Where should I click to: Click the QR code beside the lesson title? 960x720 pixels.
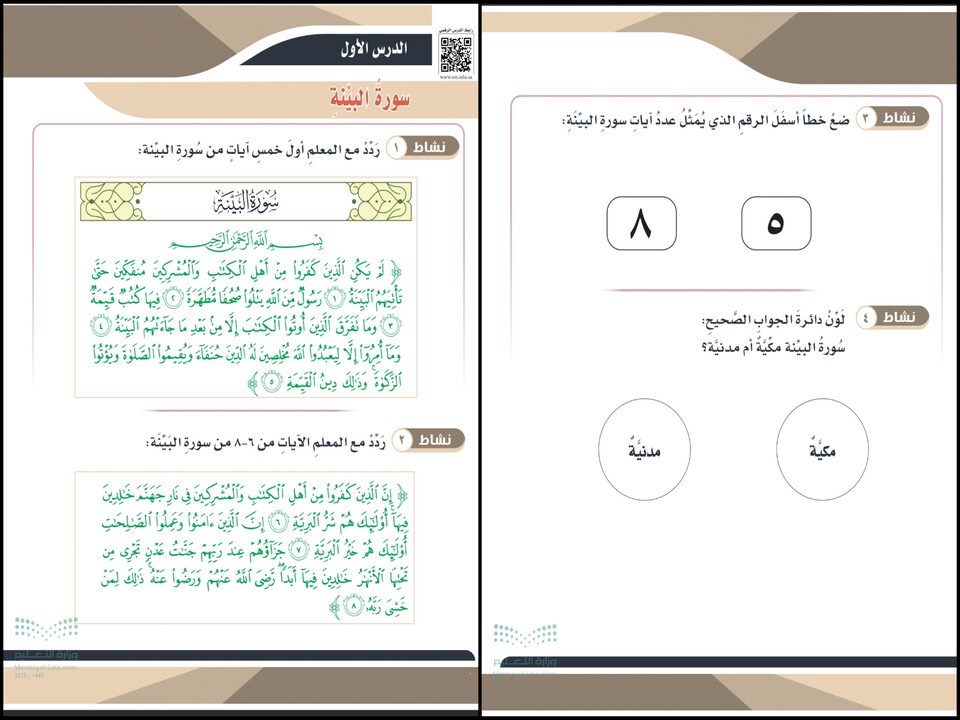click(456, 55)
